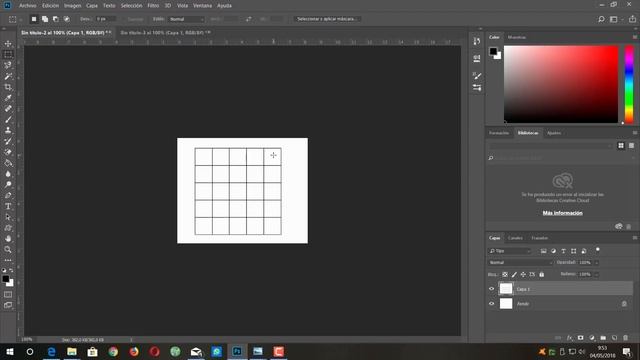Swap foreground and background colors

(11, 270)
